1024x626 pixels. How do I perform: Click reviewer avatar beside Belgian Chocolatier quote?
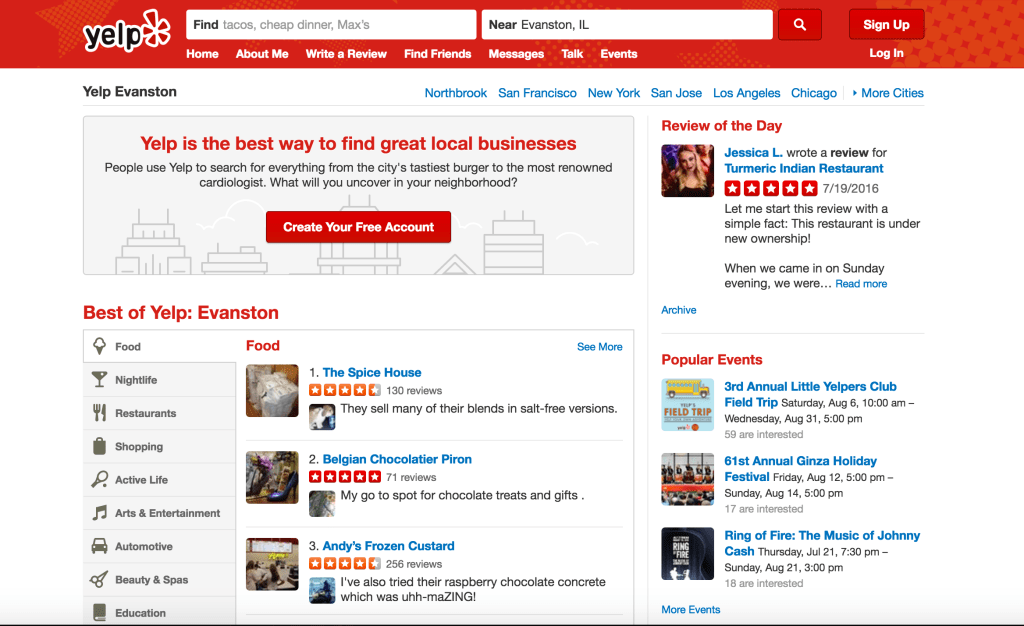[x=322, y=504]
